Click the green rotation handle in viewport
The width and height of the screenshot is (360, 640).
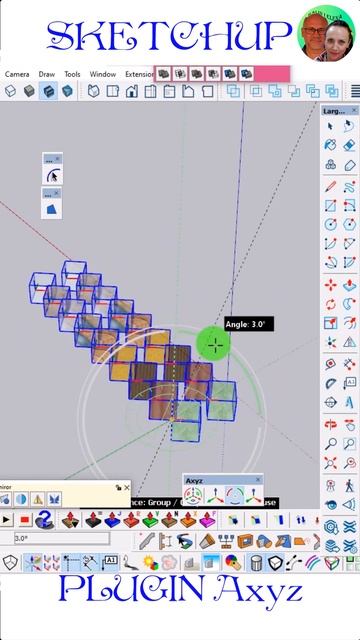tap(214, 343)
